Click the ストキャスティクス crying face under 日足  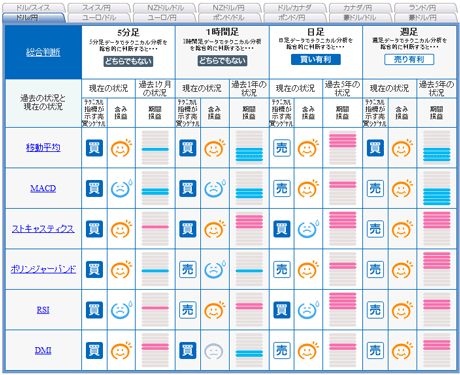click(308, 229)
